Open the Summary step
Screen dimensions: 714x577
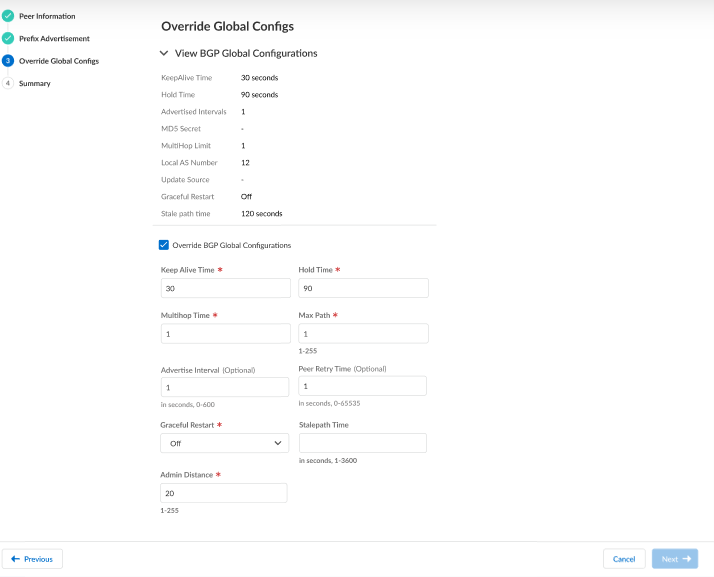[x=35, y=84]
